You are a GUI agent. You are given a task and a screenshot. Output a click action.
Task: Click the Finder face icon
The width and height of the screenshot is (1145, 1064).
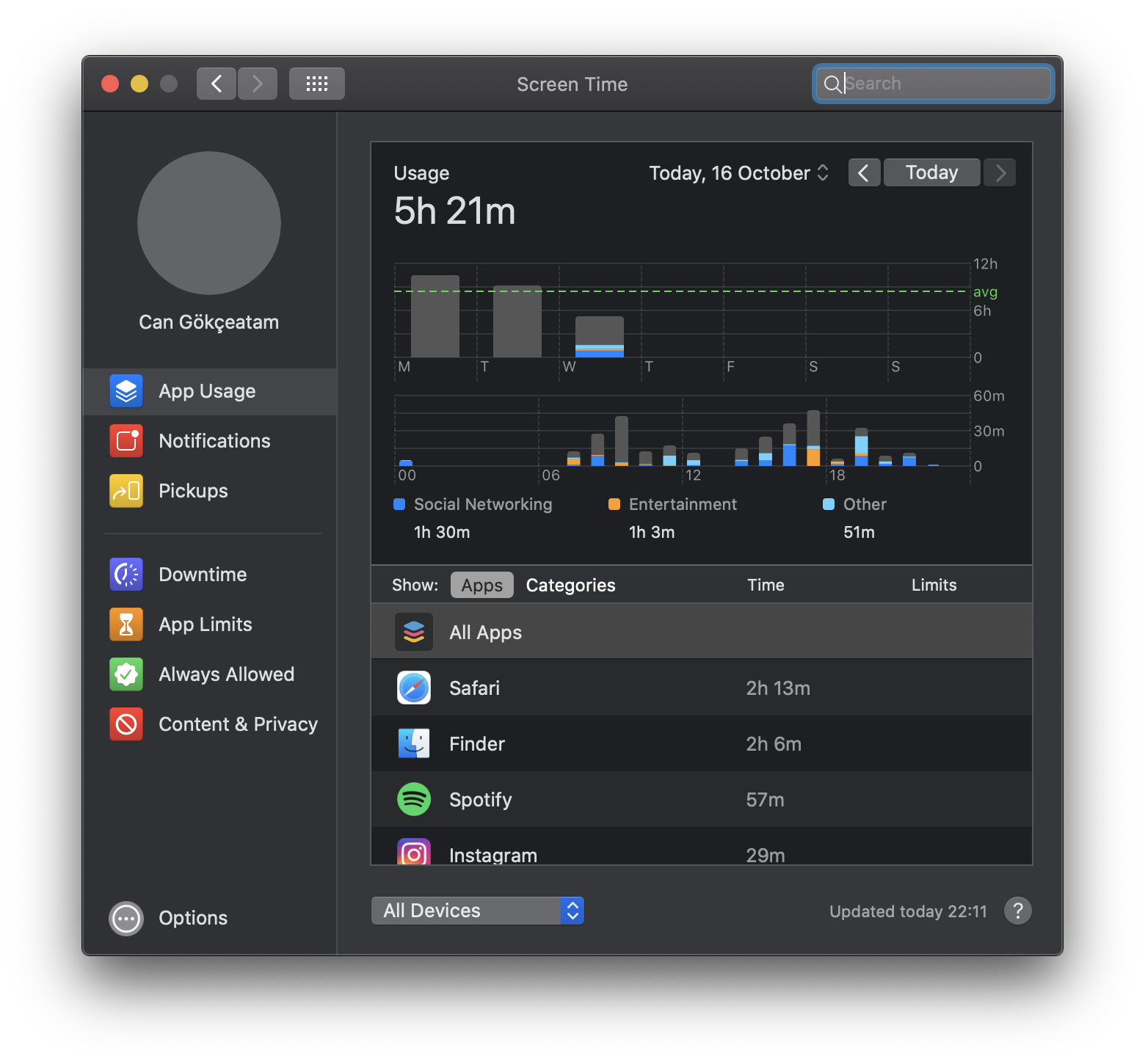click(414, 743)
